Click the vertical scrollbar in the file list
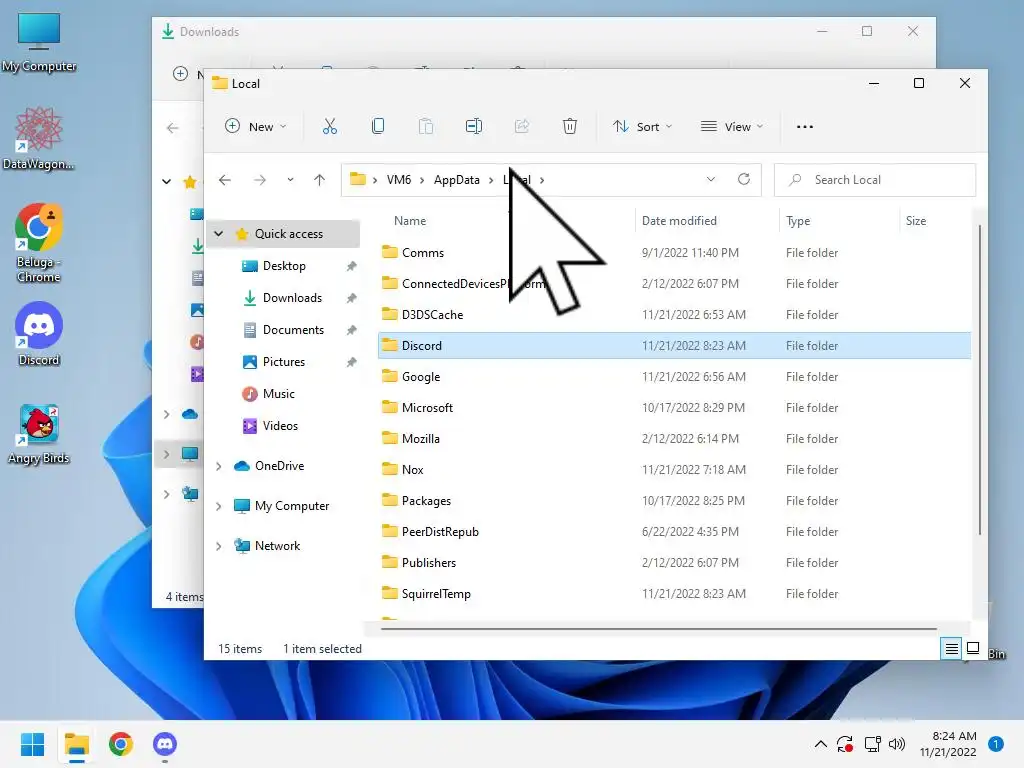The height and width of the screenshot is (768, 1024). pyautogui.click(x=980, y=380)
